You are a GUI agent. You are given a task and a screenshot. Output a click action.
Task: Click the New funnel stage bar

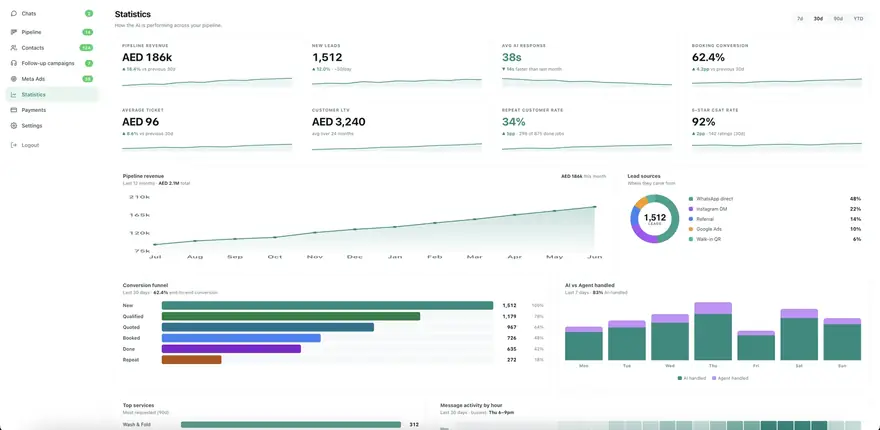(327, 305)
